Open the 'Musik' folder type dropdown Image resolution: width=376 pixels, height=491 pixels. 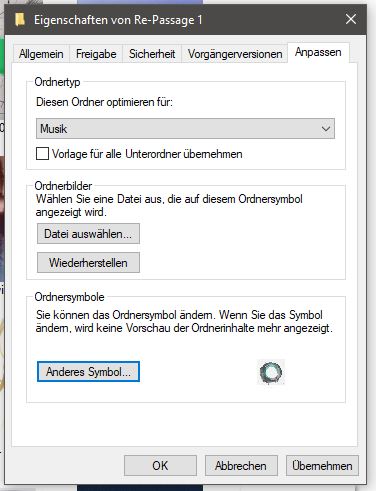[185, 129]
